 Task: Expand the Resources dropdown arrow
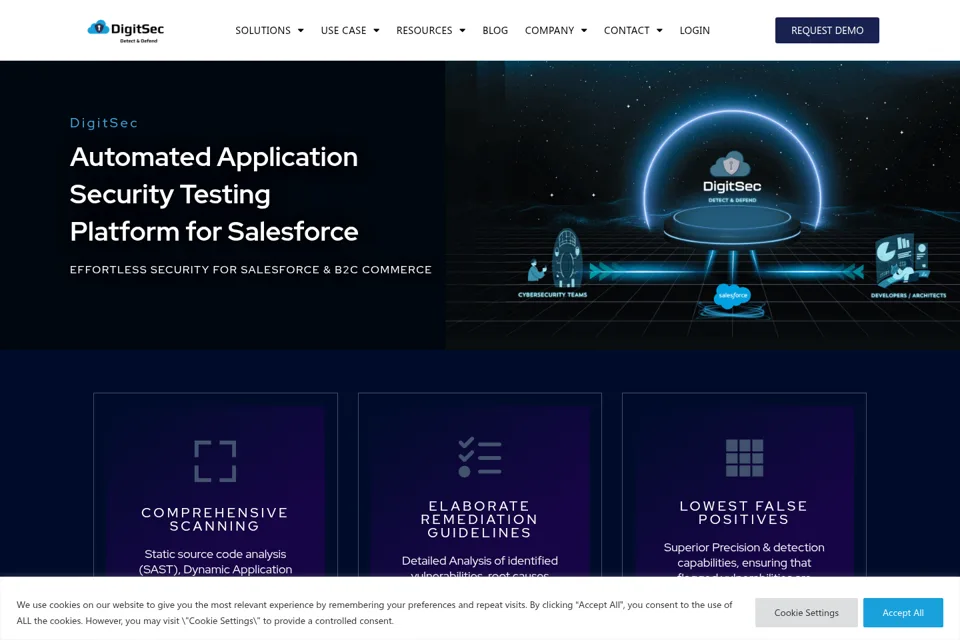click(x=462, y=31)
